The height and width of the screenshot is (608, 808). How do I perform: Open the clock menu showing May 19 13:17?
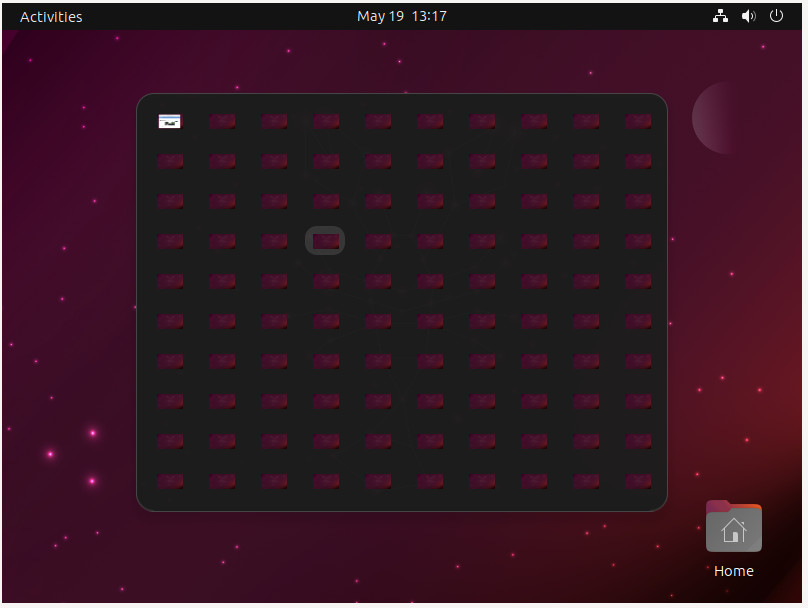(x=402, y=16)
